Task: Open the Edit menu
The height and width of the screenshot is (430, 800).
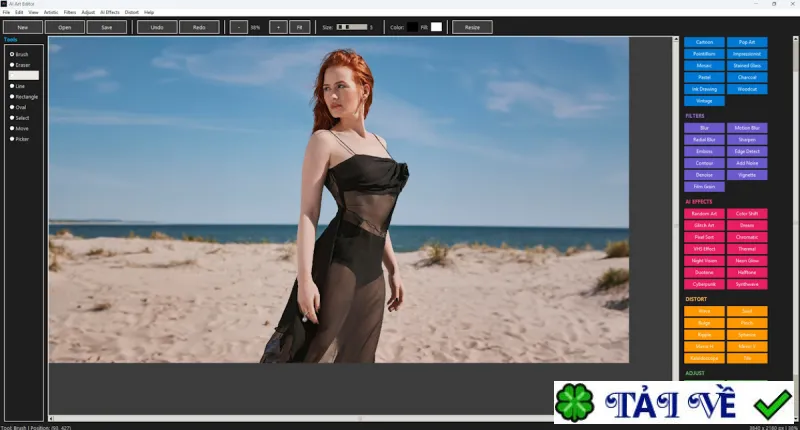Action: [x=19, y=12]
